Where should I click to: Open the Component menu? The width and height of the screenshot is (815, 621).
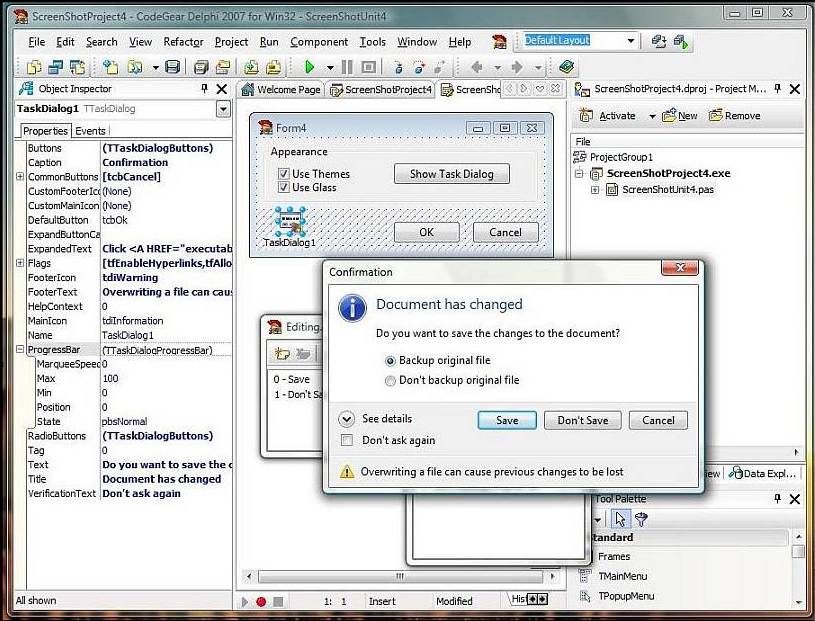click(319, 42)
